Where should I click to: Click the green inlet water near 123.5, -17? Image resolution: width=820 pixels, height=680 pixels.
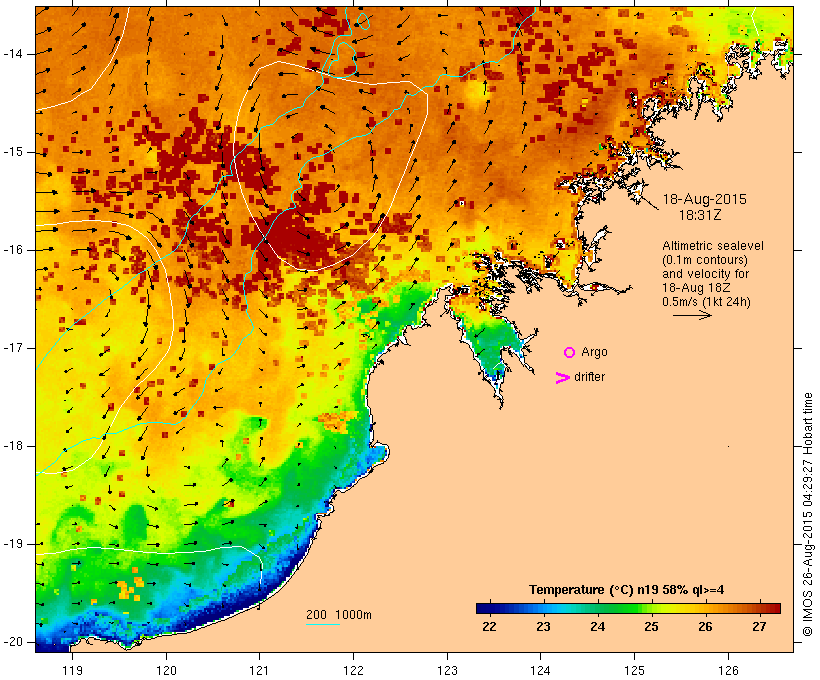tap(494, 346)
